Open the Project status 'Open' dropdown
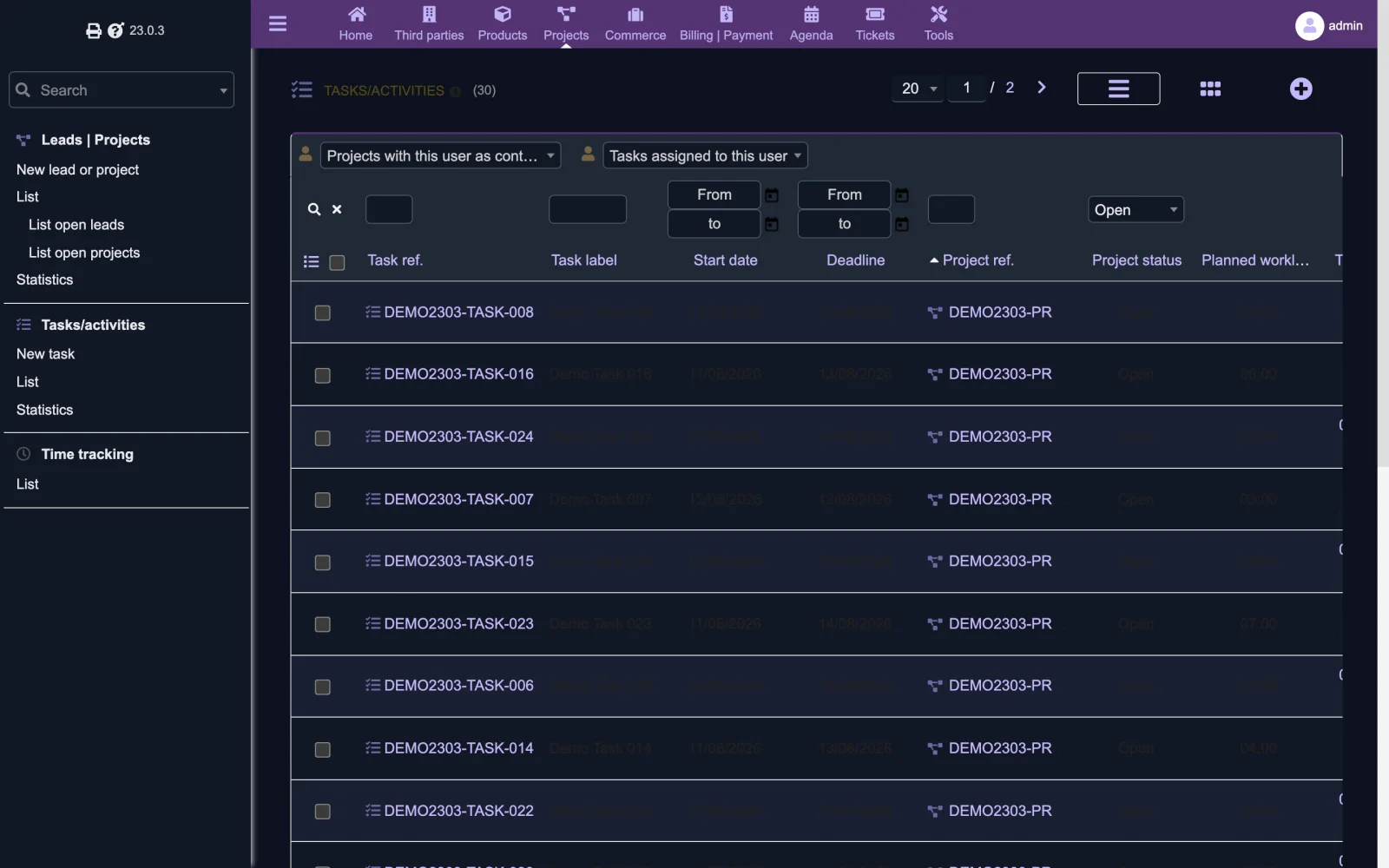The image size is (1389, 868). pyautogui.click(x=1136, y=210)
